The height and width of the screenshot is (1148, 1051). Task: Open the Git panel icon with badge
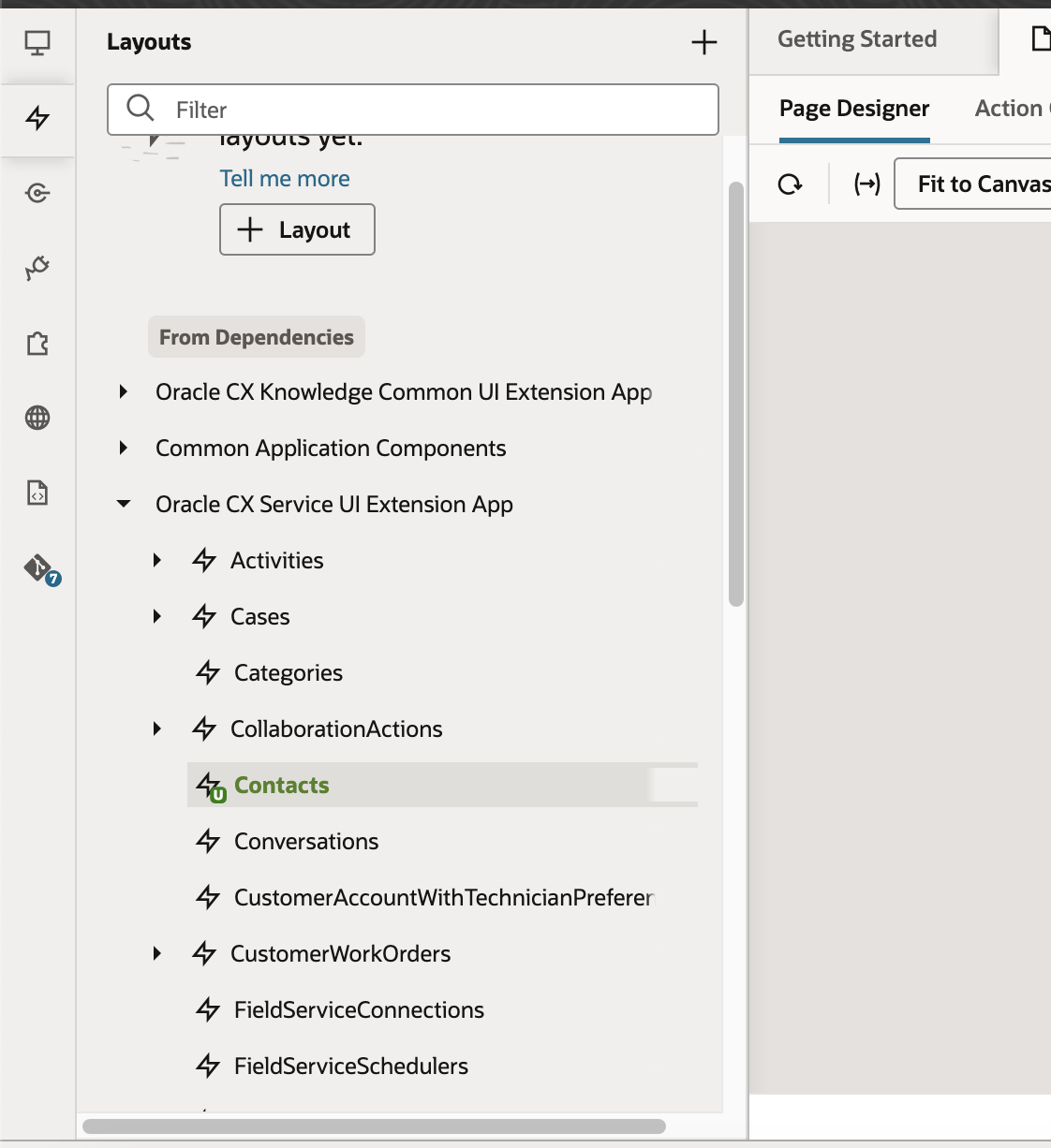click(39, 568)
